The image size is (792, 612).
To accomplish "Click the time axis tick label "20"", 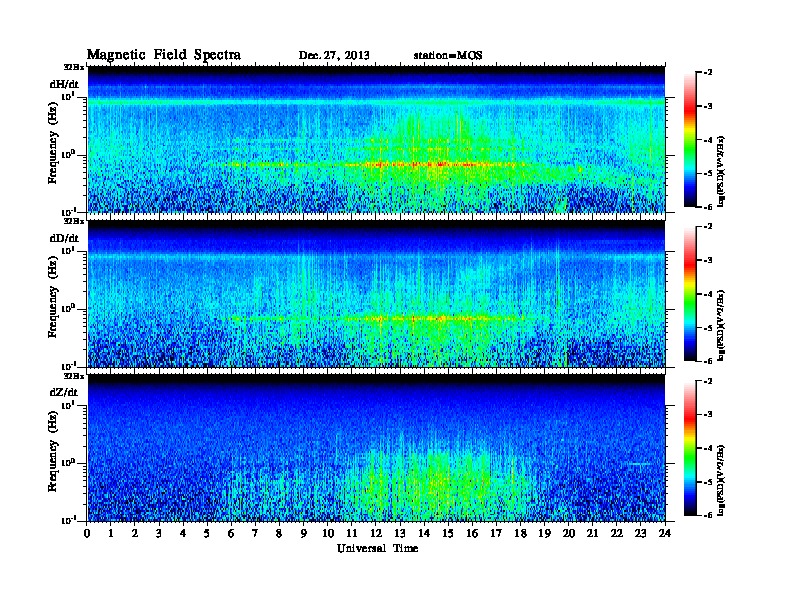I will point(568,533).
